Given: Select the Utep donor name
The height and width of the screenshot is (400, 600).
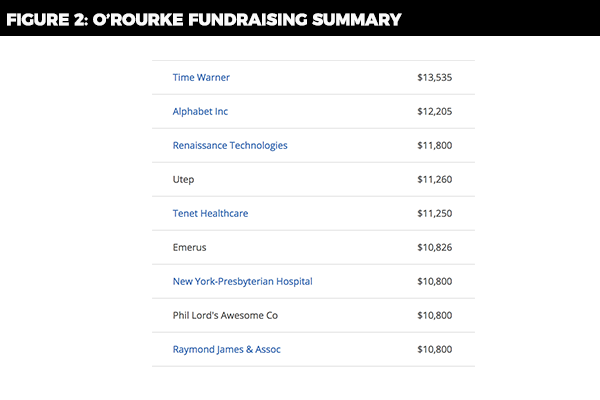Looking at the screenshot, I should point(183,179).
